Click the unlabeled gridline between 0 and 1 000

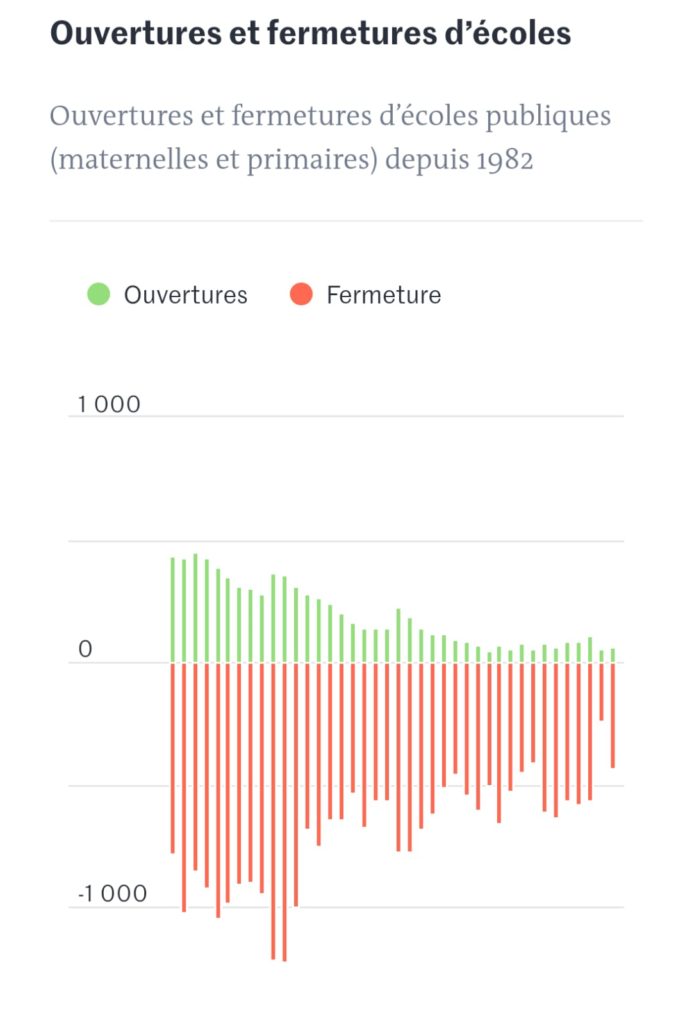point(346,541)
